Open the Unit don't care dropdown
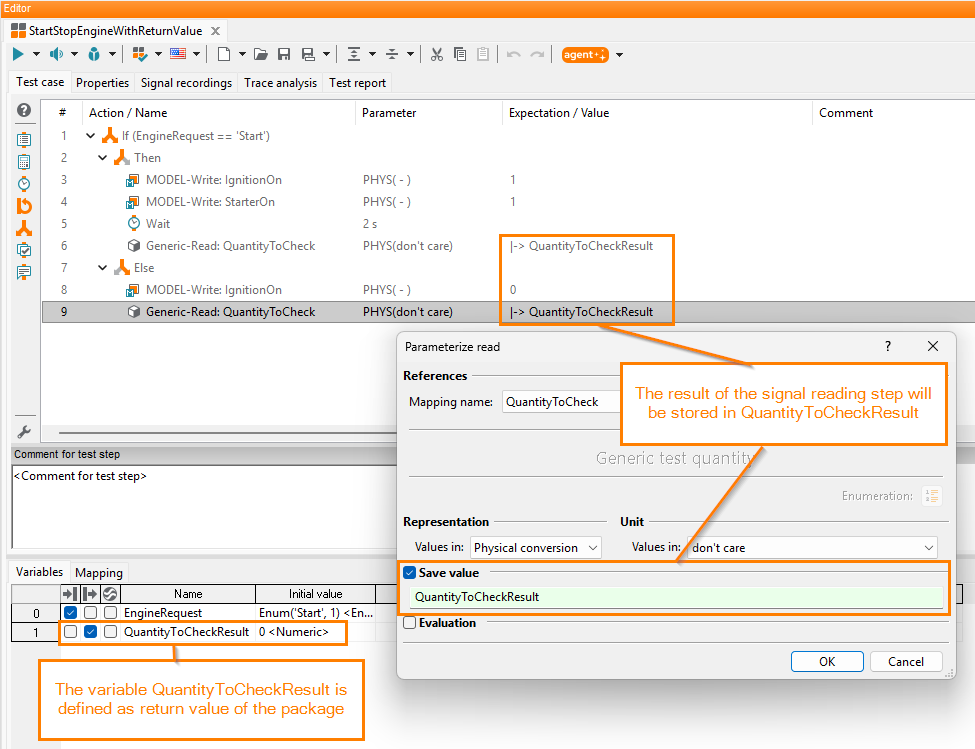The image size is (975, 749). pos(812,548)
